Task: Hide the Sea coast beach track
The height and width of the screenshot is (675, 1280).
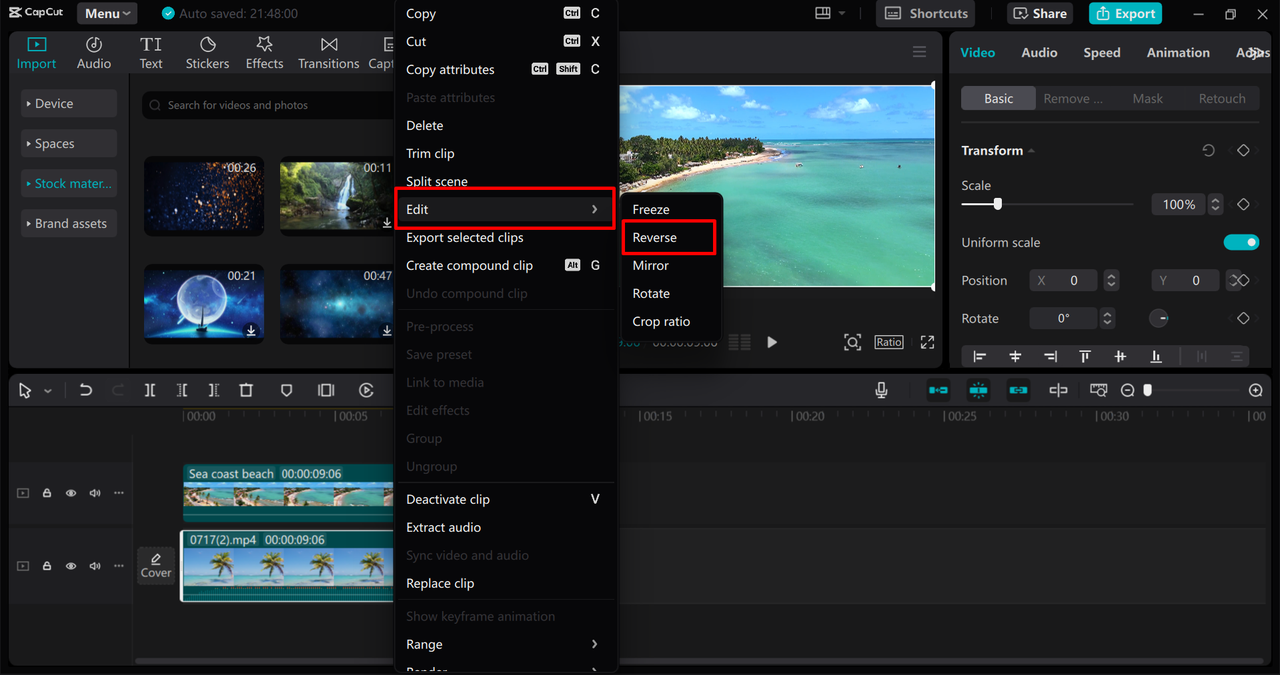Action: coord(71,493)
